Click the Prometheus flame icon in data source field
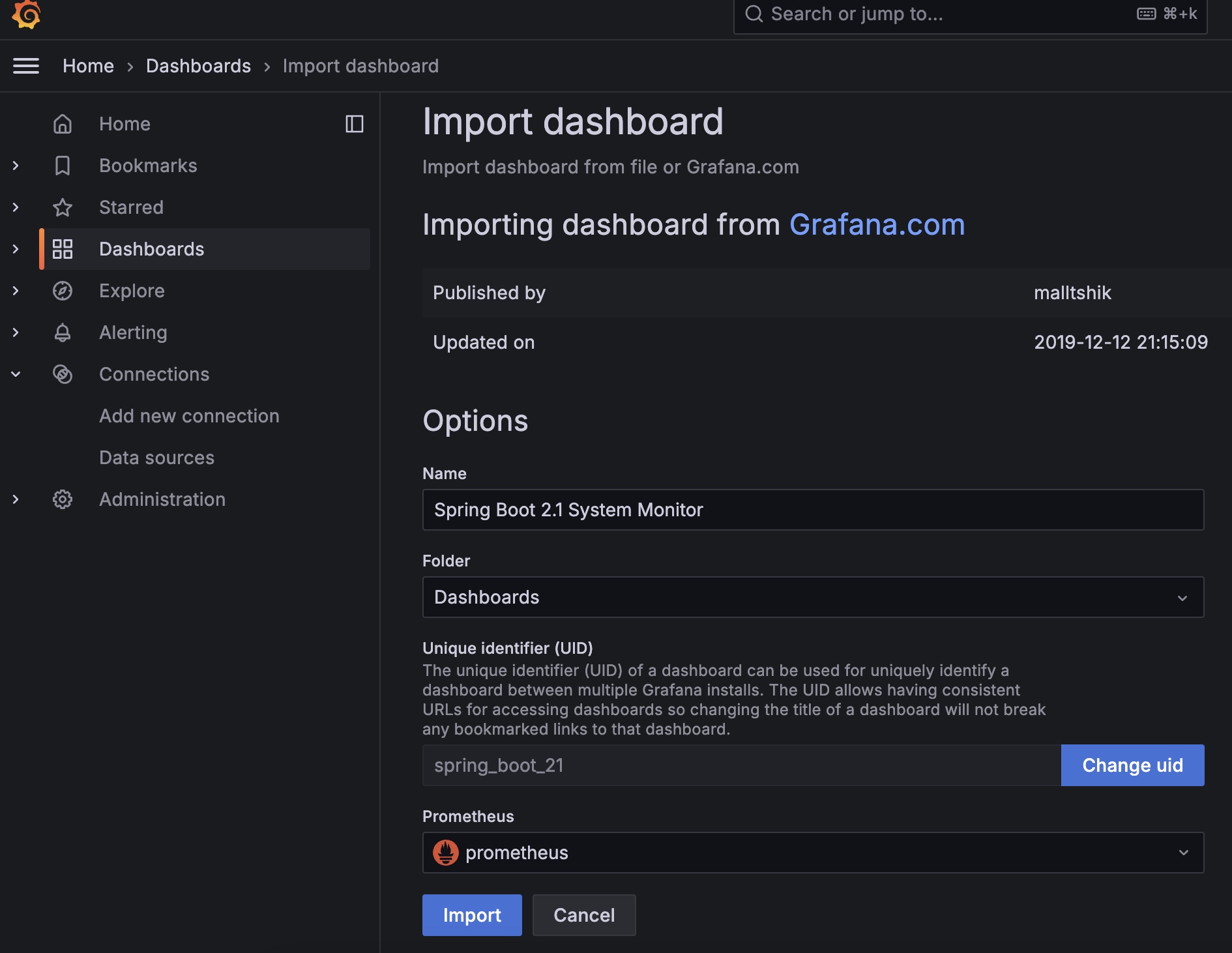Screen dimensions: 1232x953 pyautogui.click(x=446, y=853)
